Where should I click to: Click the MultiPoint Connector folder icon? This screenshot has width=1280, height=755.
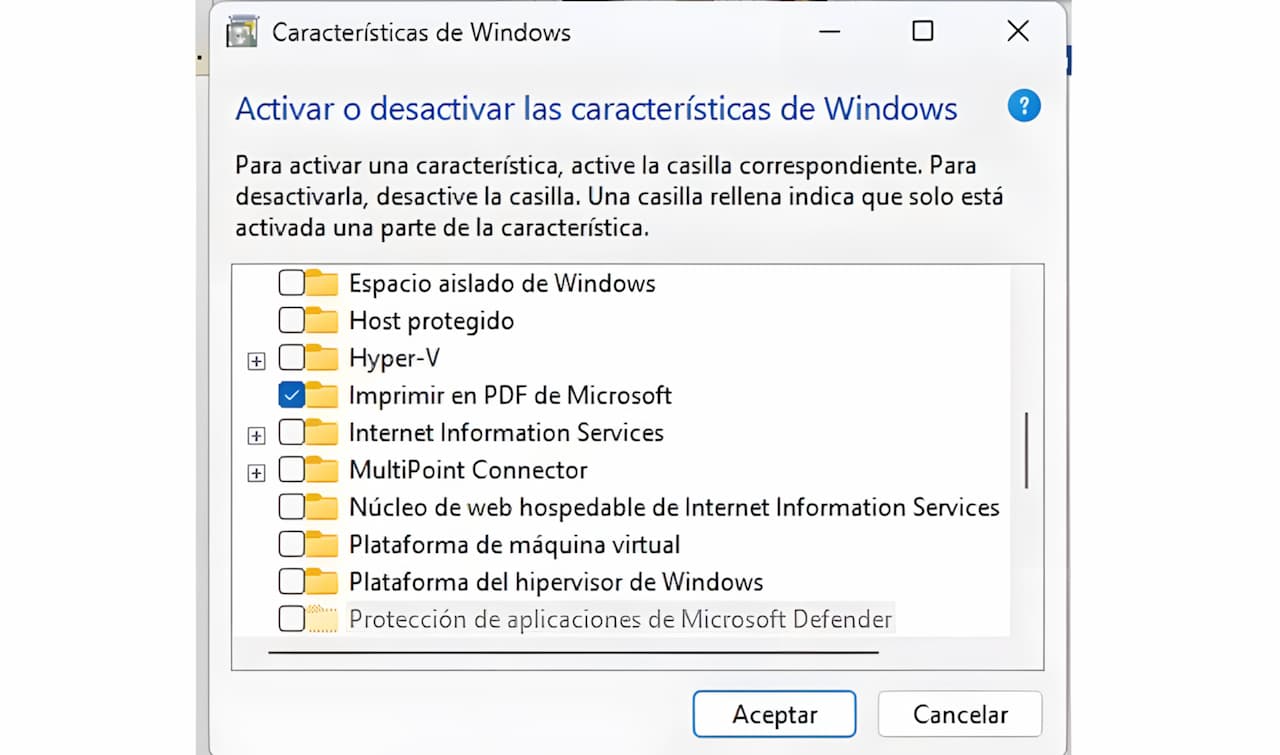click(x=322, y=470)
